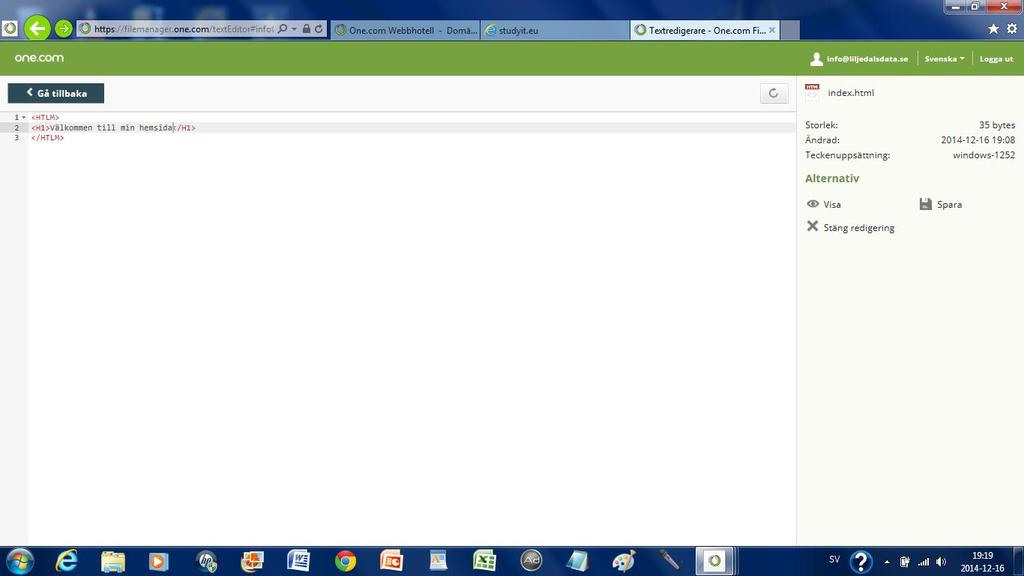Image resolution: width=1024 pixels, height=576 pixels.
Task: Expand the Svenska language dropdown
Action: [944, 59]
